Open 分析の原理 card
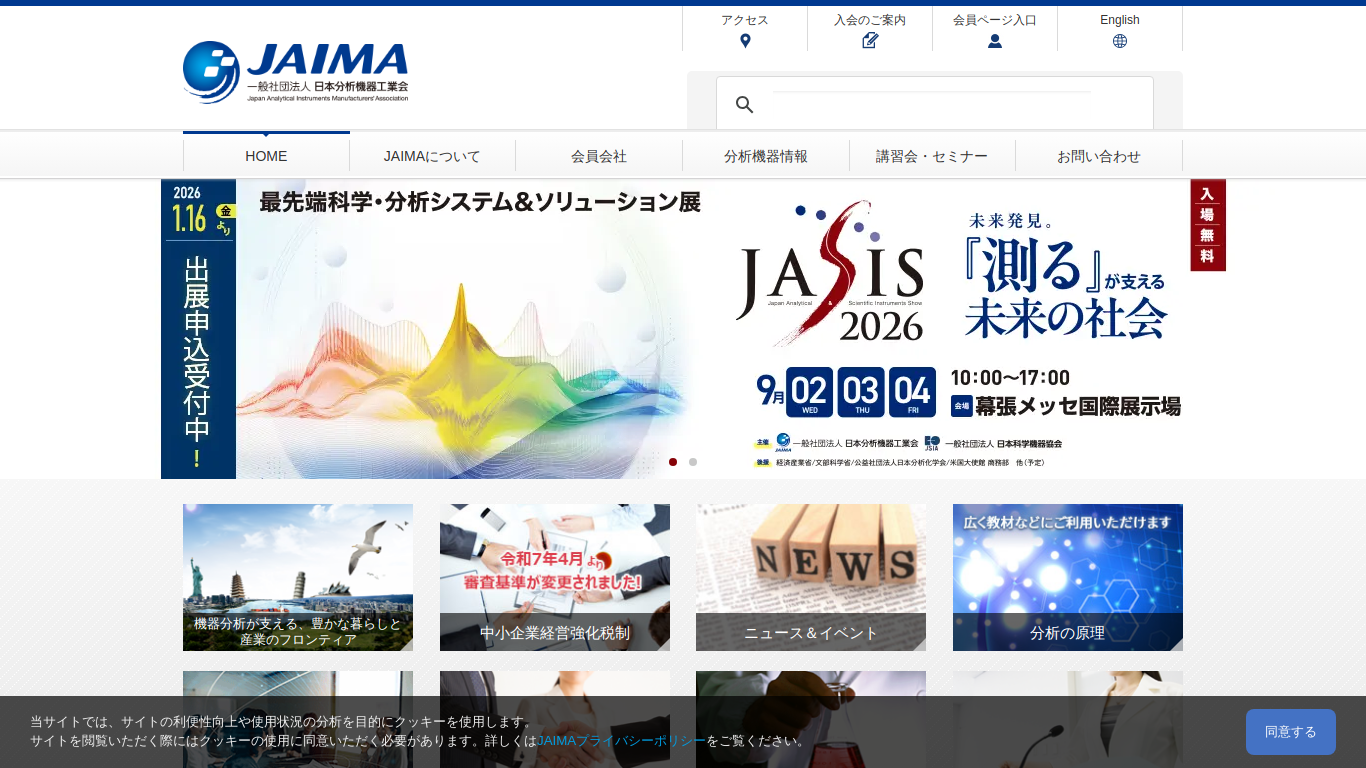 coord(1068,577)
